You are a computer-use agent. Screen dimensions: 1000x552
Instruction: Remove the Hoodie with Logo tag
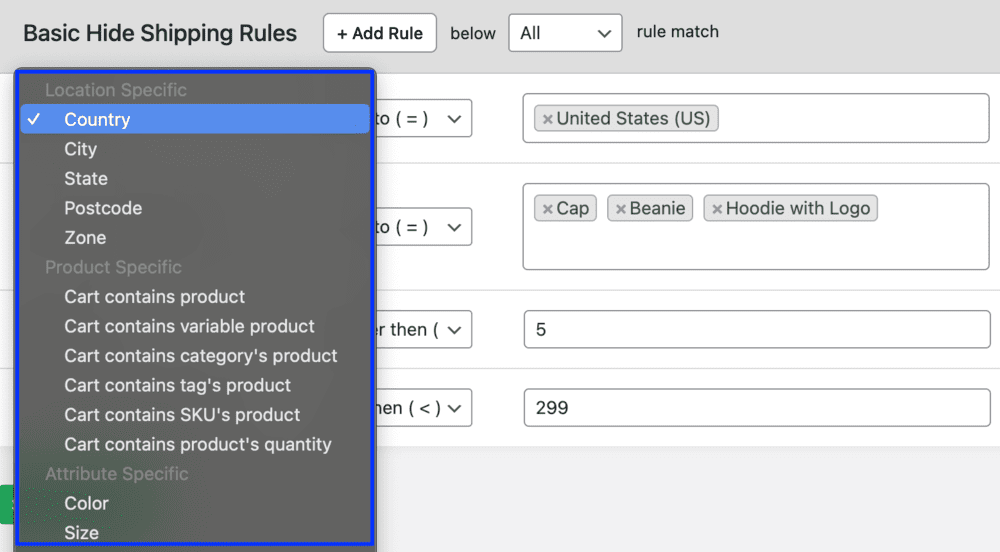[x=716, y=209]
